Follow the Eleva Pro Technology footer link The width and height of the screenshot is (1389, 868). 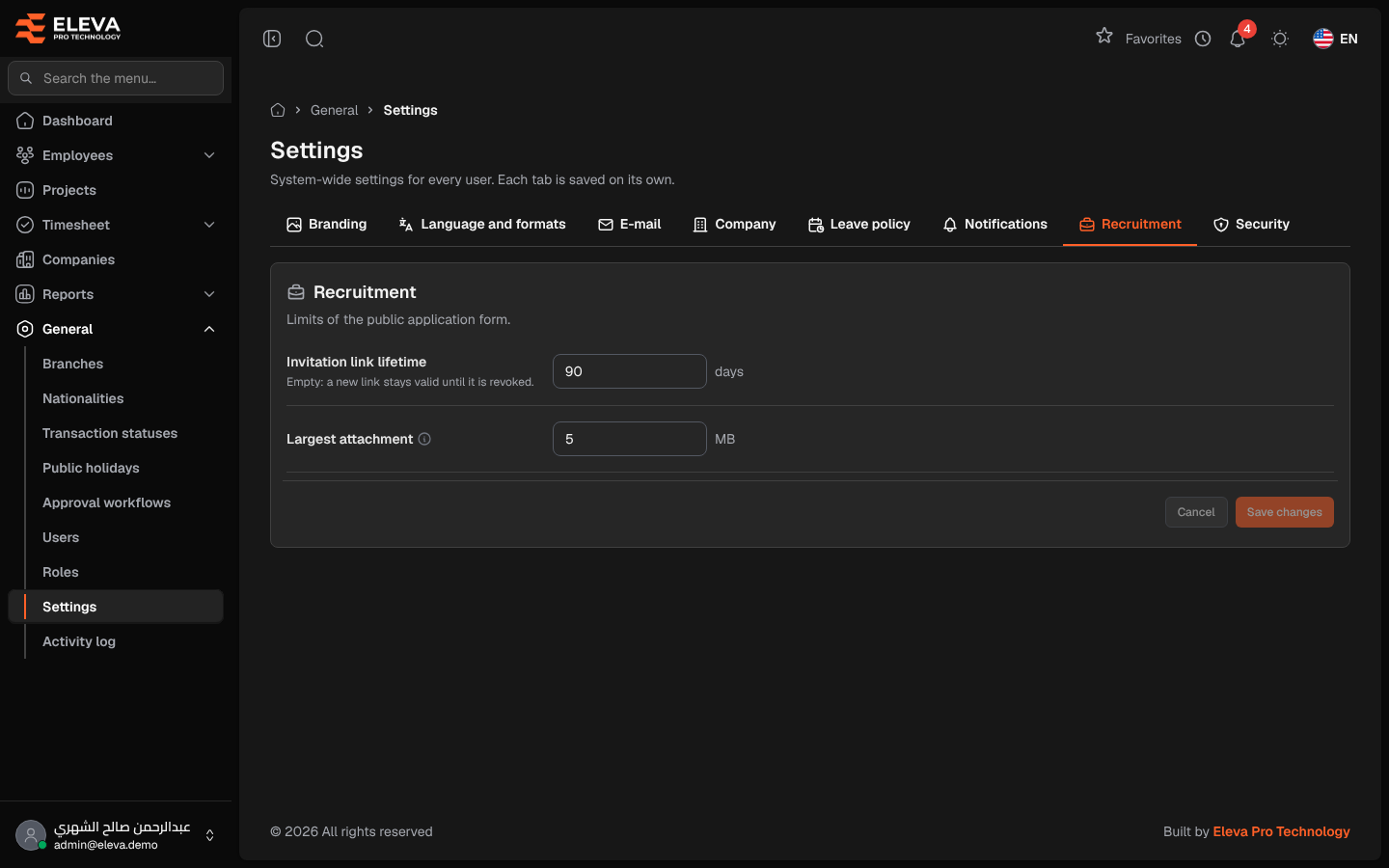(1281, 831)
